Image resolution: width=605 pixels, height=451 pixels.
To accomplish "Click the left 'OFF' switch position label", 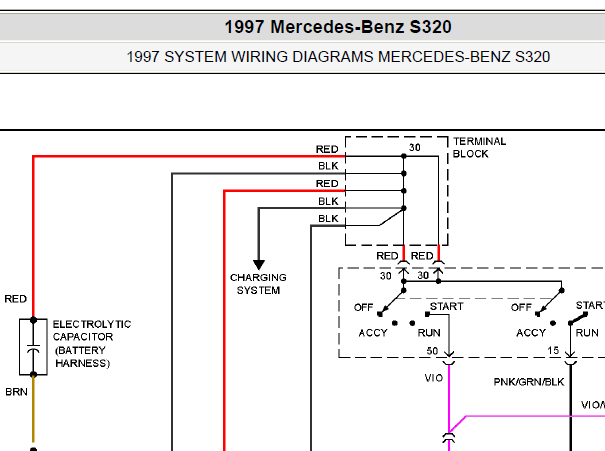I will click(363, 307).
